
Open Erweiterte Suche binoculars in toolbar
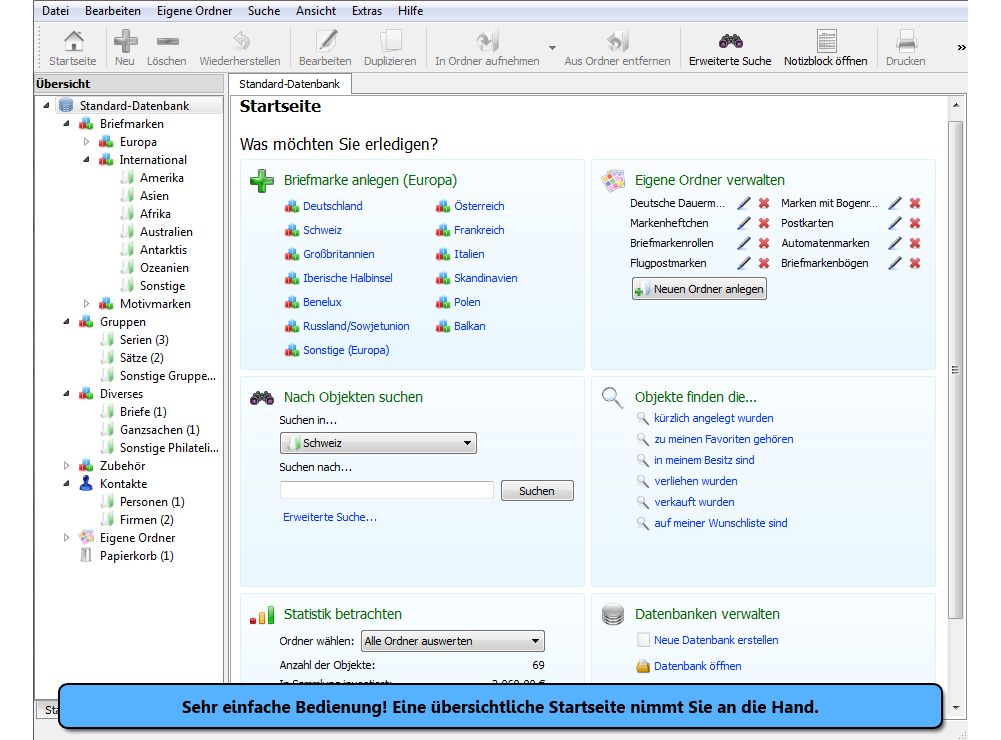tap(730, 42)
